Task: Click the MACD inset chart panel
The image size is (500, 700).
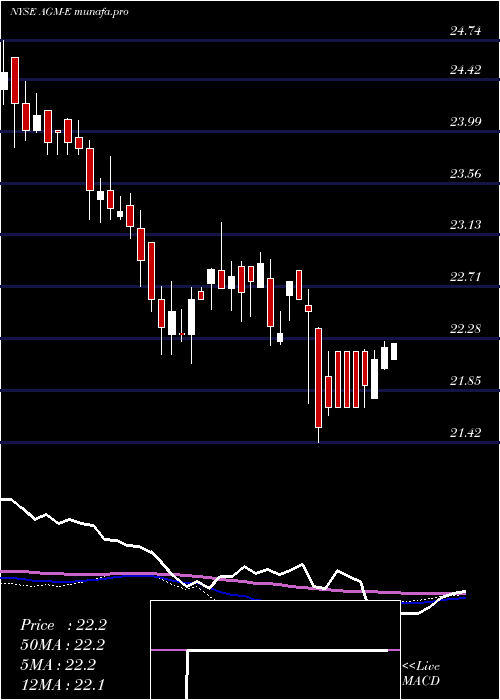Action: point(275,650)
